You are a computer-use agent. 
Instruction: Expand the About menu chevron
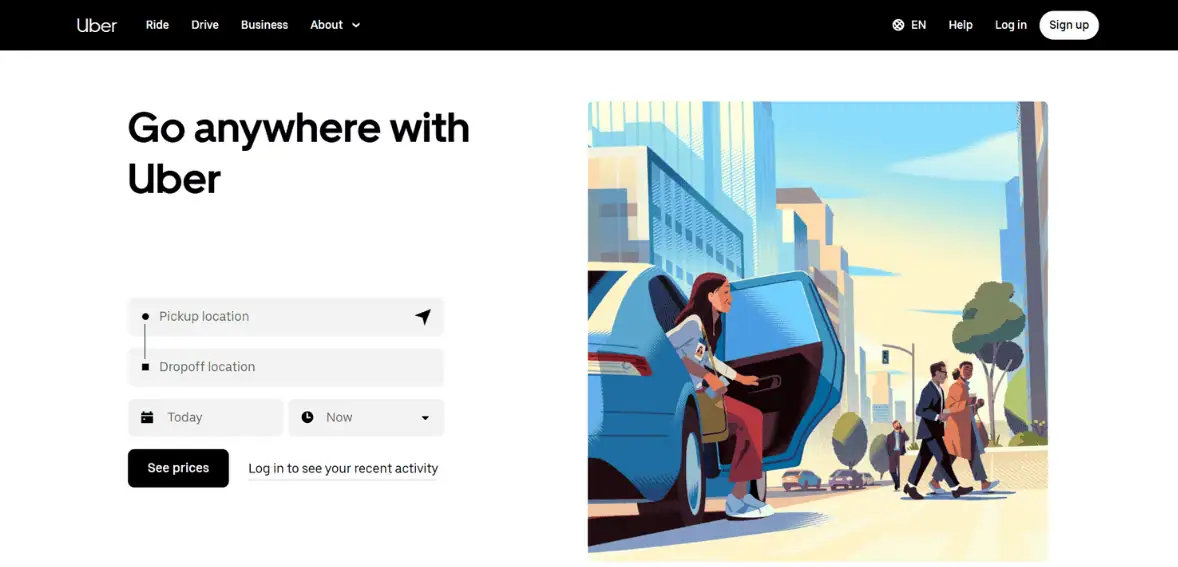click(x=356, y=25)
